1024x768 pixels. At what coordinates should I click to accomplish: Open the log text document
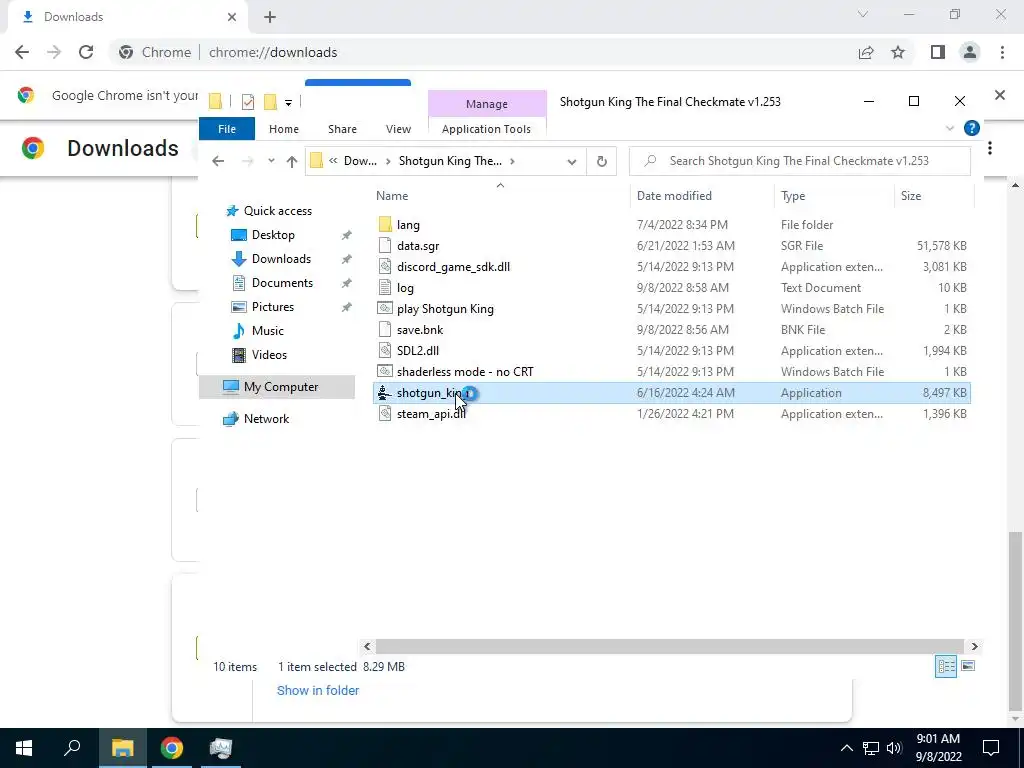tap(405, 287)
